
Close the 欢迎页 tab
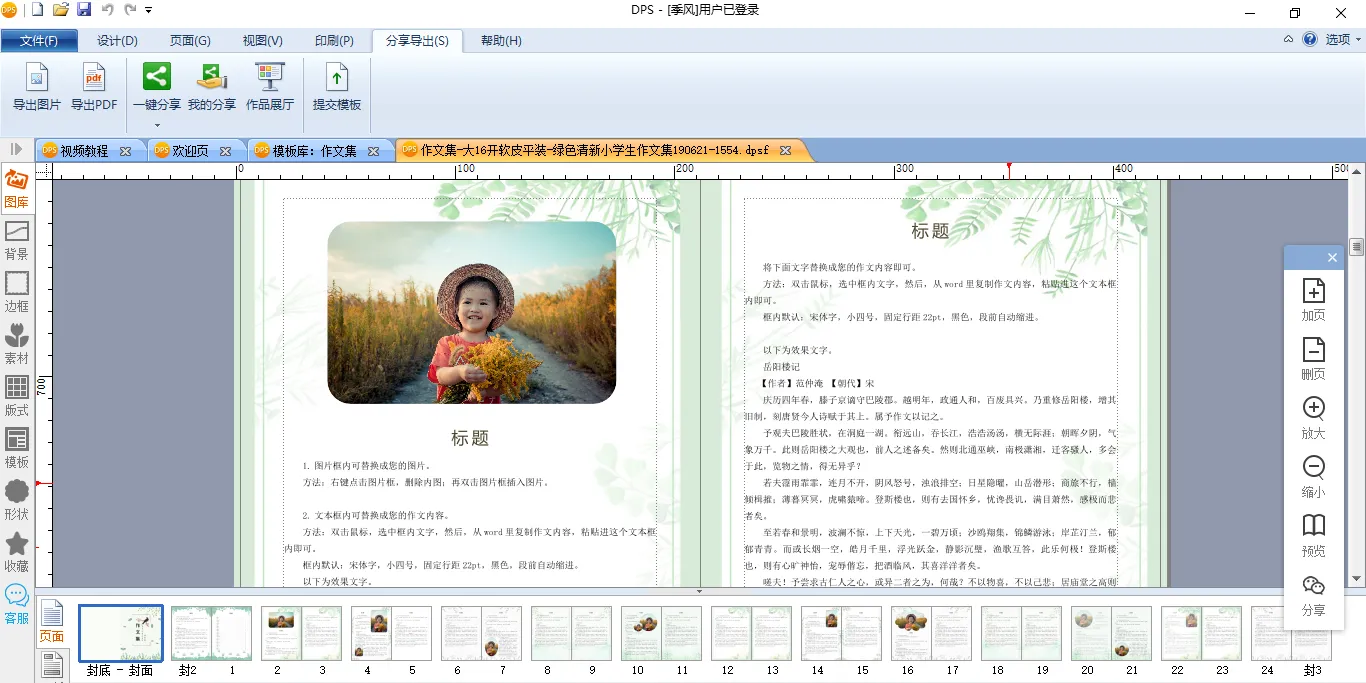[226, 151]
